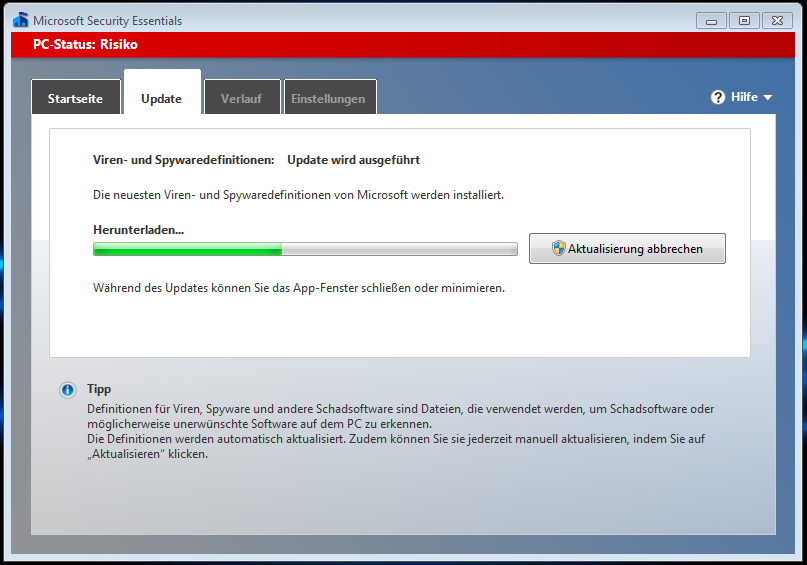Click the download progress bar
The image size is (807, 565).
click(x=305, y=249)
